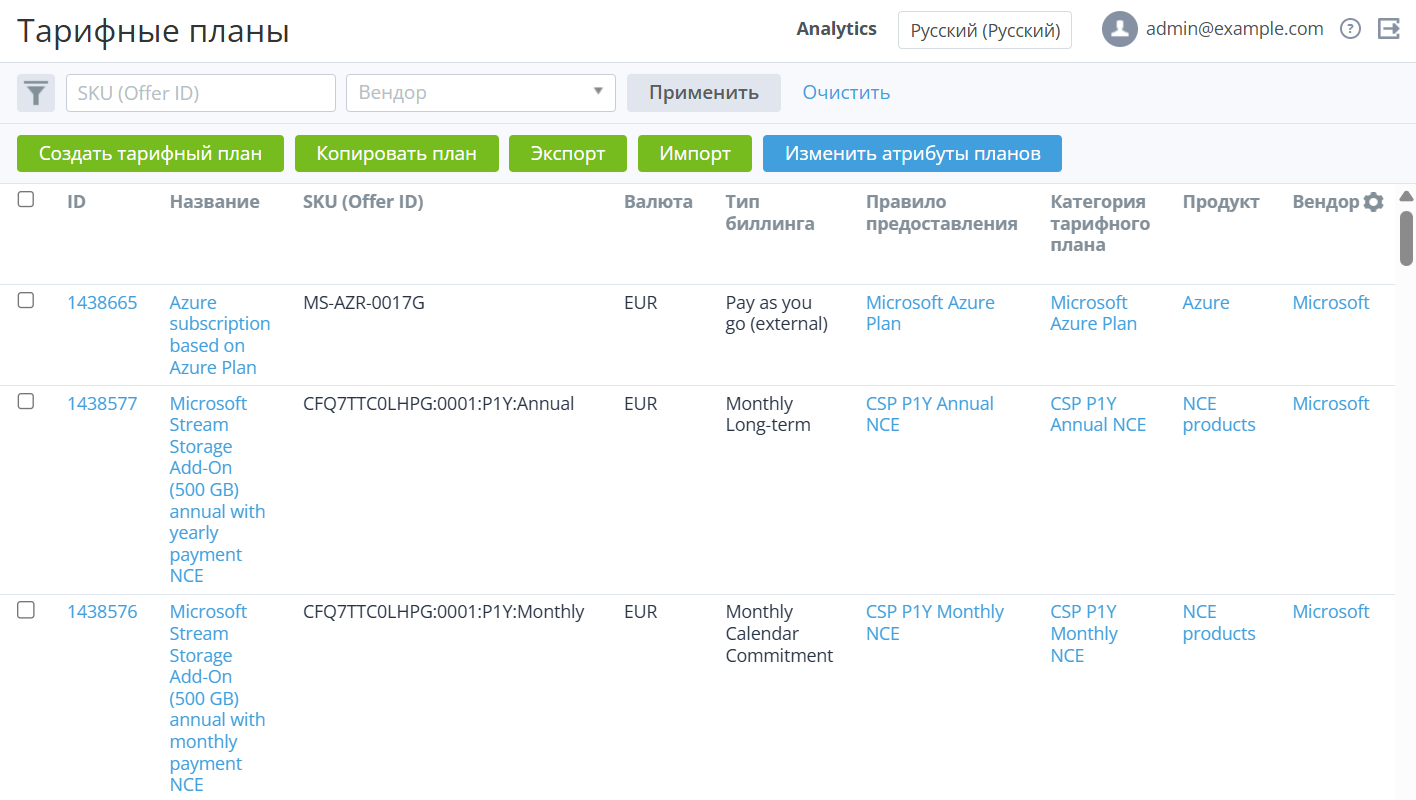Click the logout exit icon
Viewport: 1416px width, 800px height.
(x=1388, y=29)
